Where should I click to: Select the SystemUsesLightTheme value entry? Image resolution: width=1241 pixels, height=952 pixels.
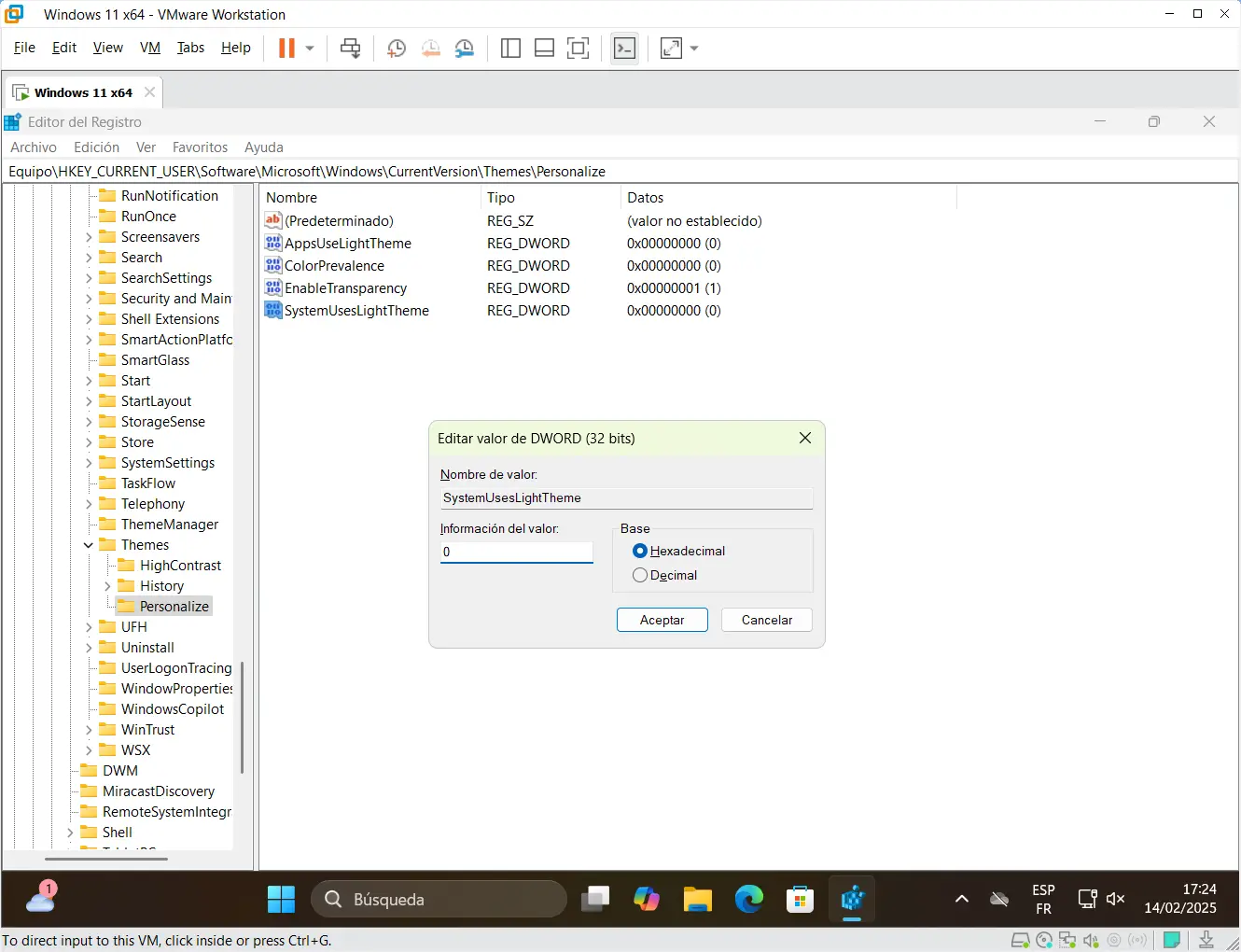pyautogui.click(x=356, y=311)
